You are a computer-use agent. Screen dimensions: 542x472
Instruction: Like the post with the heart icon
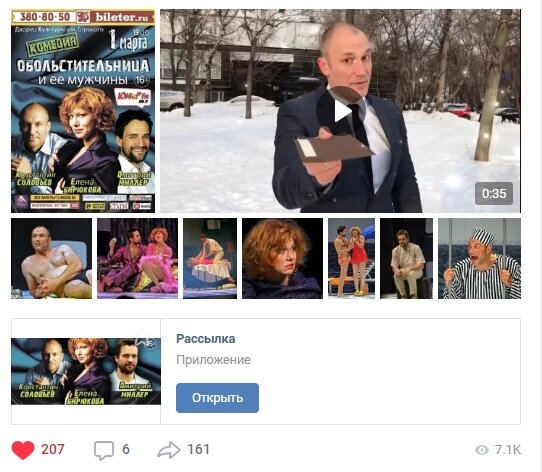[x=23, y=450]
